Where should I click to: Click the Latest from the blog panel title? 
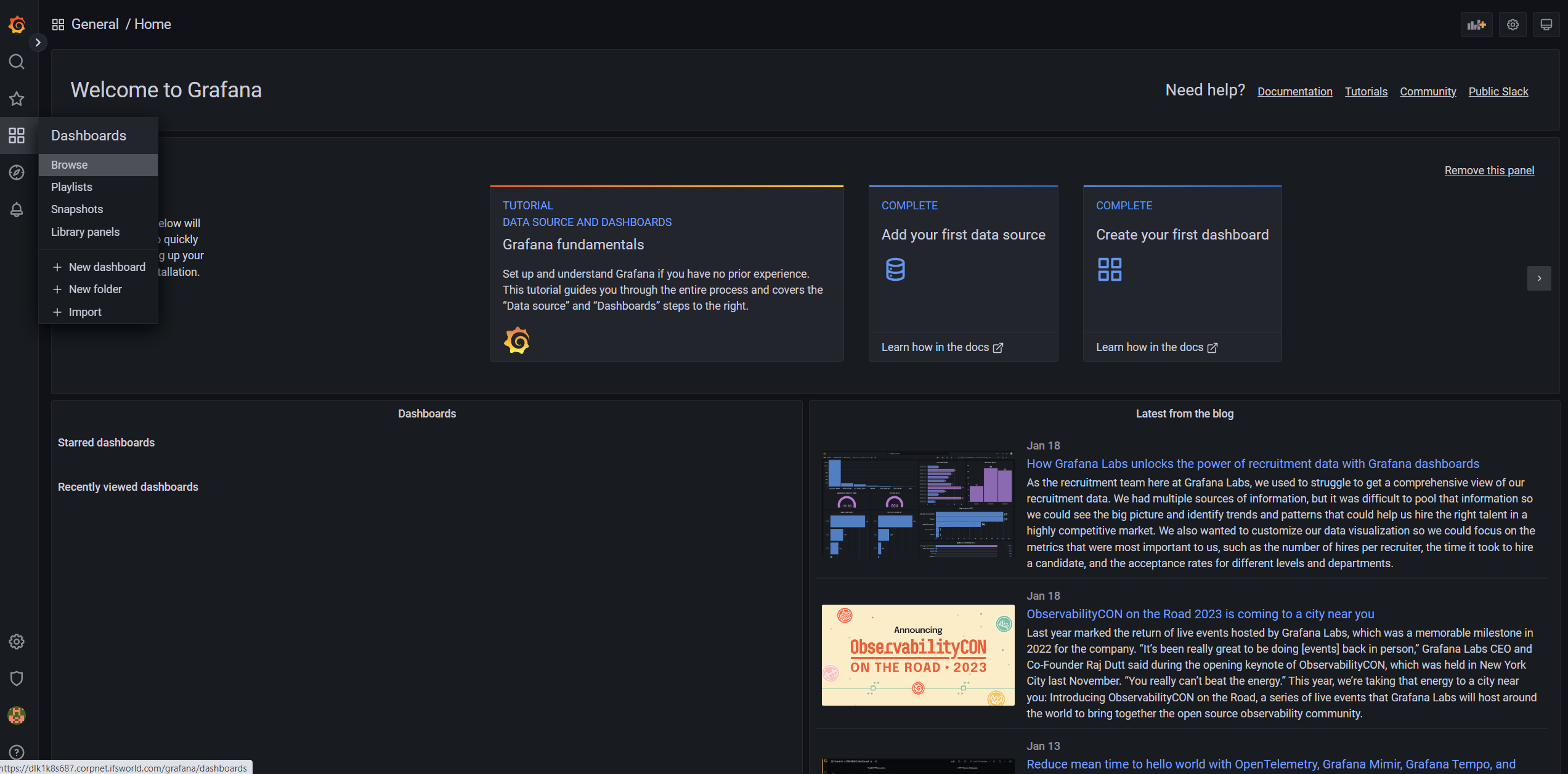point(1184,414)
